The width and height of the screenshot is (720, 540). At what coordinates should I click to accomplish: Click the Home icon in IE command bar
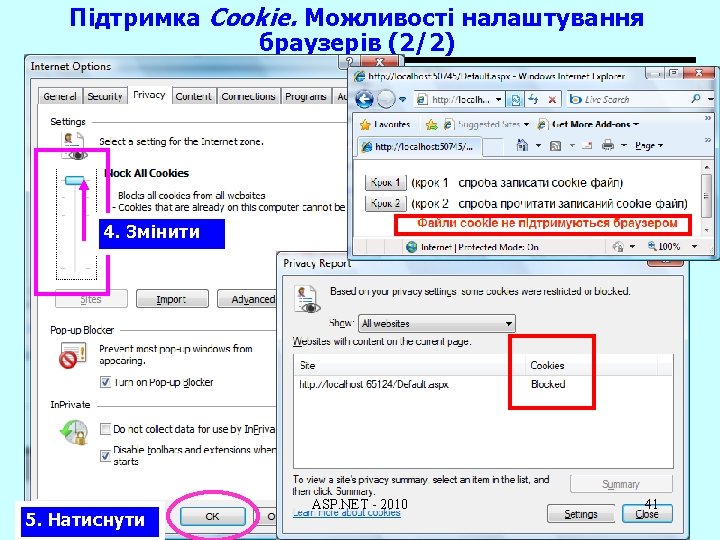coord(522,146)
